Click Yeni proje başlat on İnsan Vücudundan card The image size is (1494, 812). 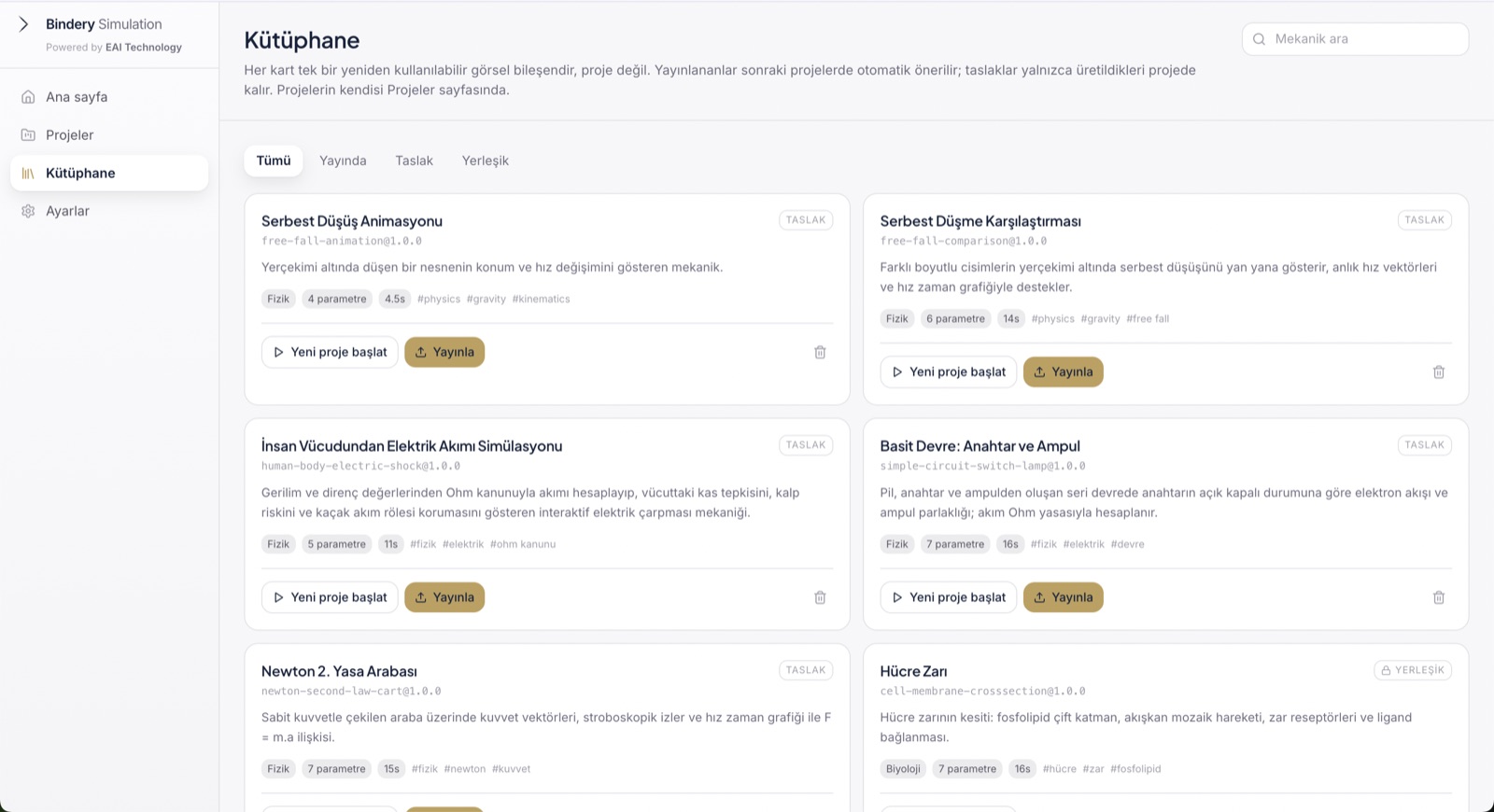330,598
